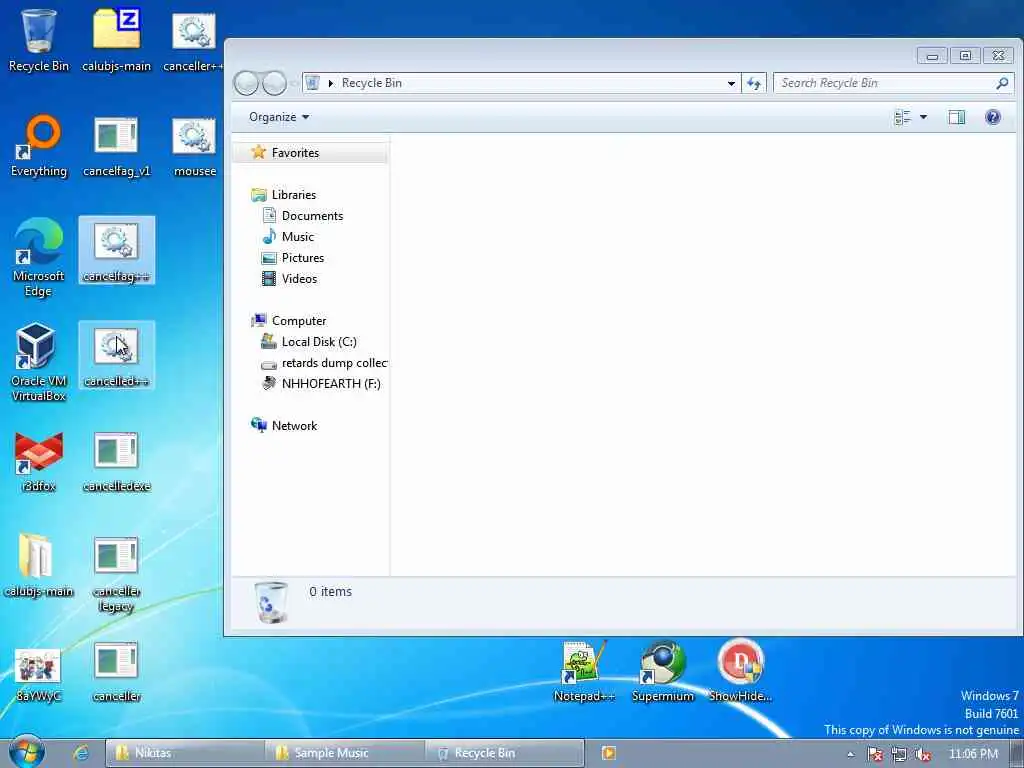Select the r3dfox browser shortcut

[x=39, y=461]
